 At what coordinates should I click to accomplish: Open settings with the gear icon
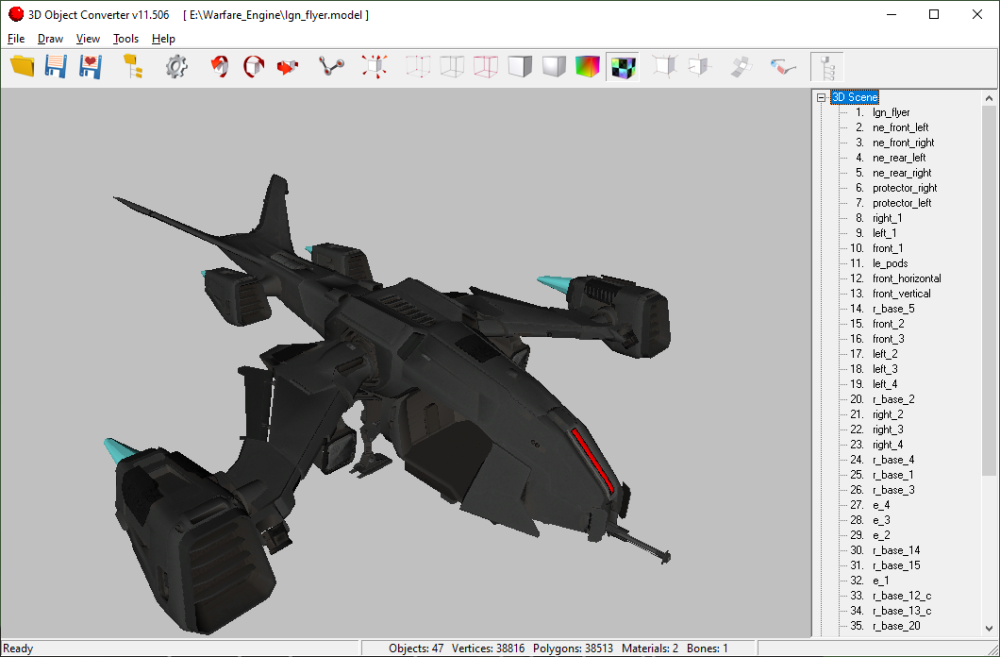[x=177, y=66]
